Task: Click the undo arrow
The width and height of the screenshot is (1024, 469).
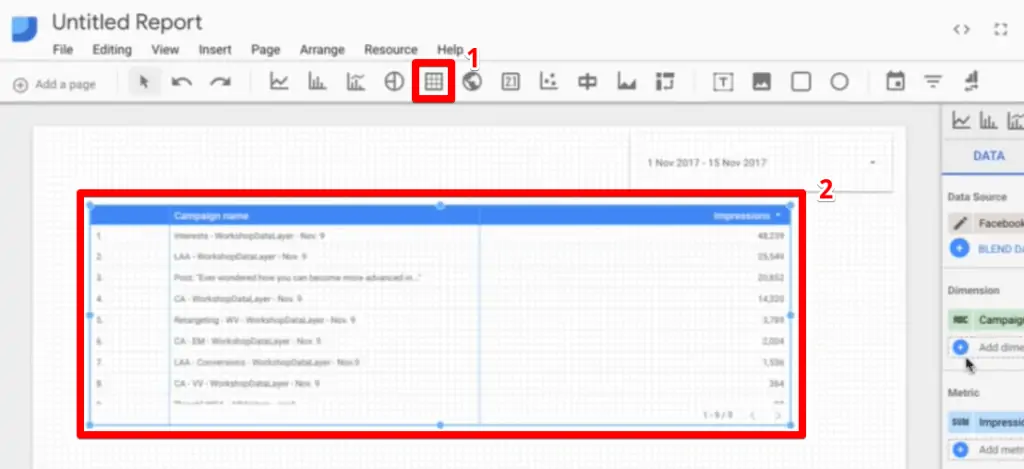Action: click(182, 83)
